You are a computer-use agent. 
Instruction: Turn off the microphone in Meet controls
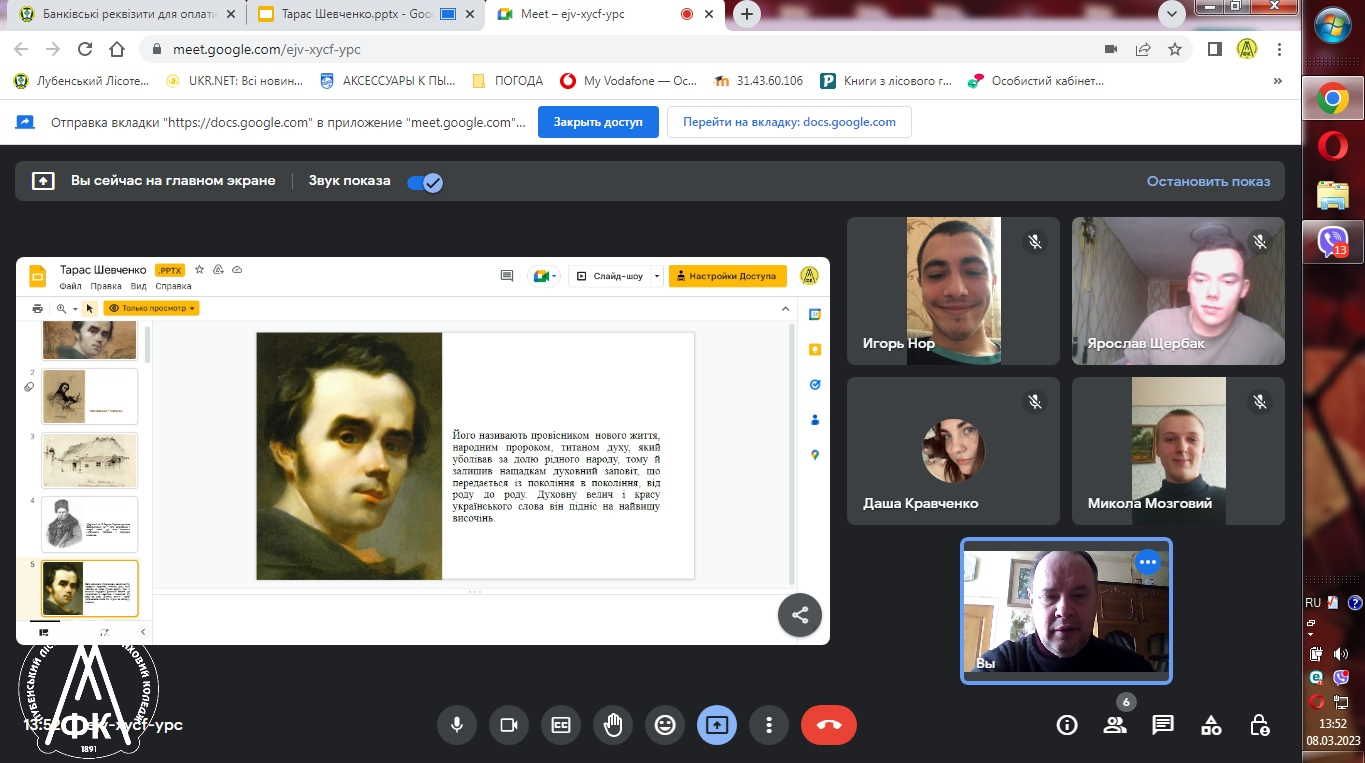pos(457,725)
